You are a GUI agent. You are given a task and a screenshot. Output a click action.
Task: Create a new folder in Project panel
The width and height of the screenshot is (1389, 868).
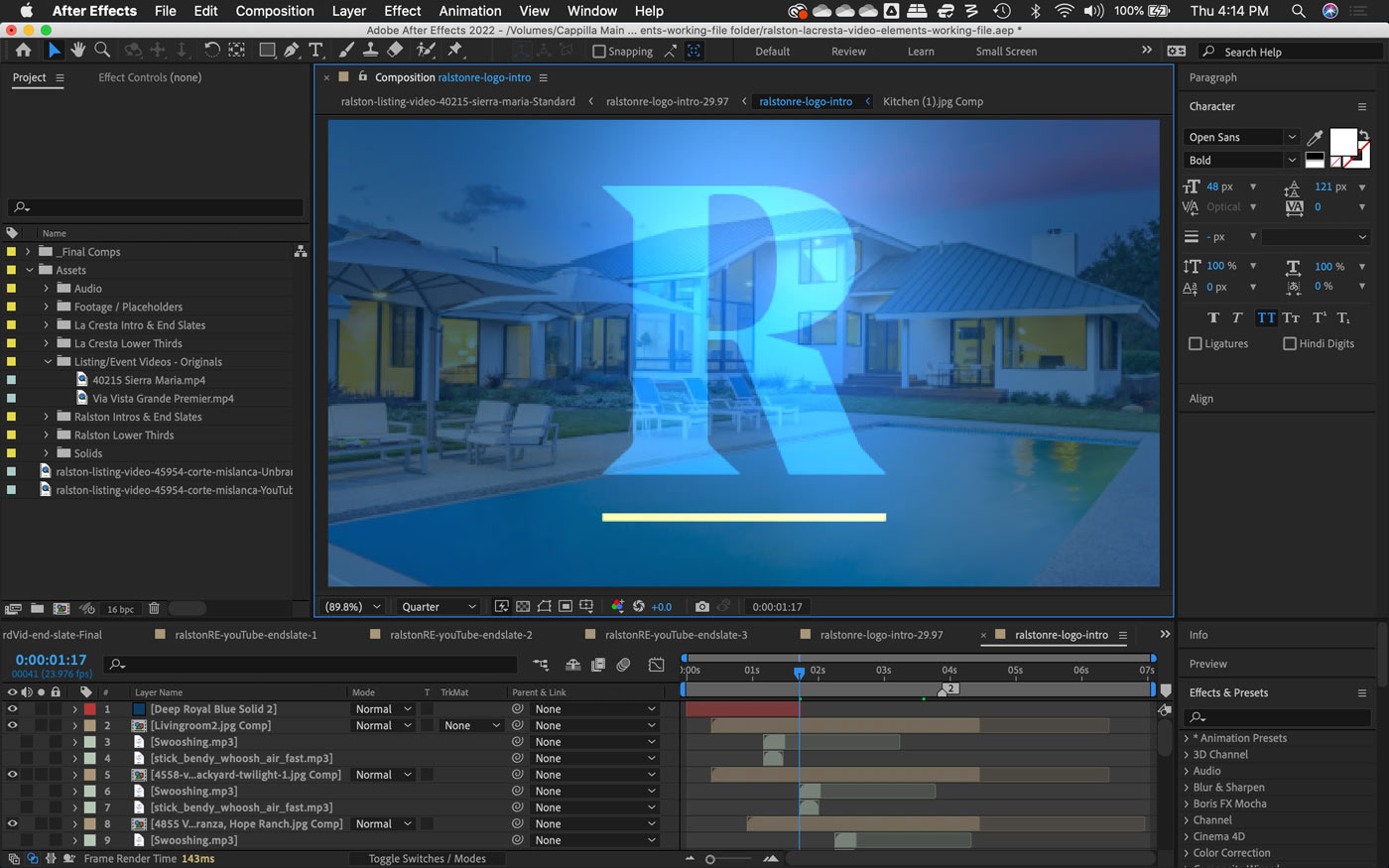37,609
